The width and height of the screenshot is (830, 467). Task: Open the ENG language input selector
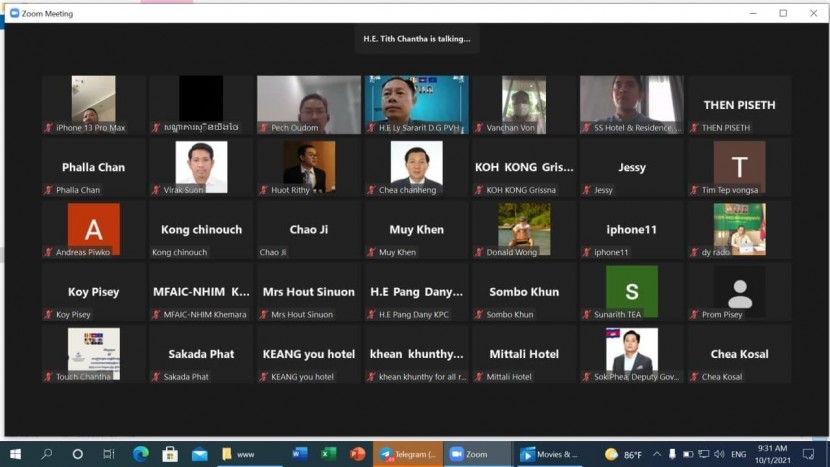click(739, 454)
